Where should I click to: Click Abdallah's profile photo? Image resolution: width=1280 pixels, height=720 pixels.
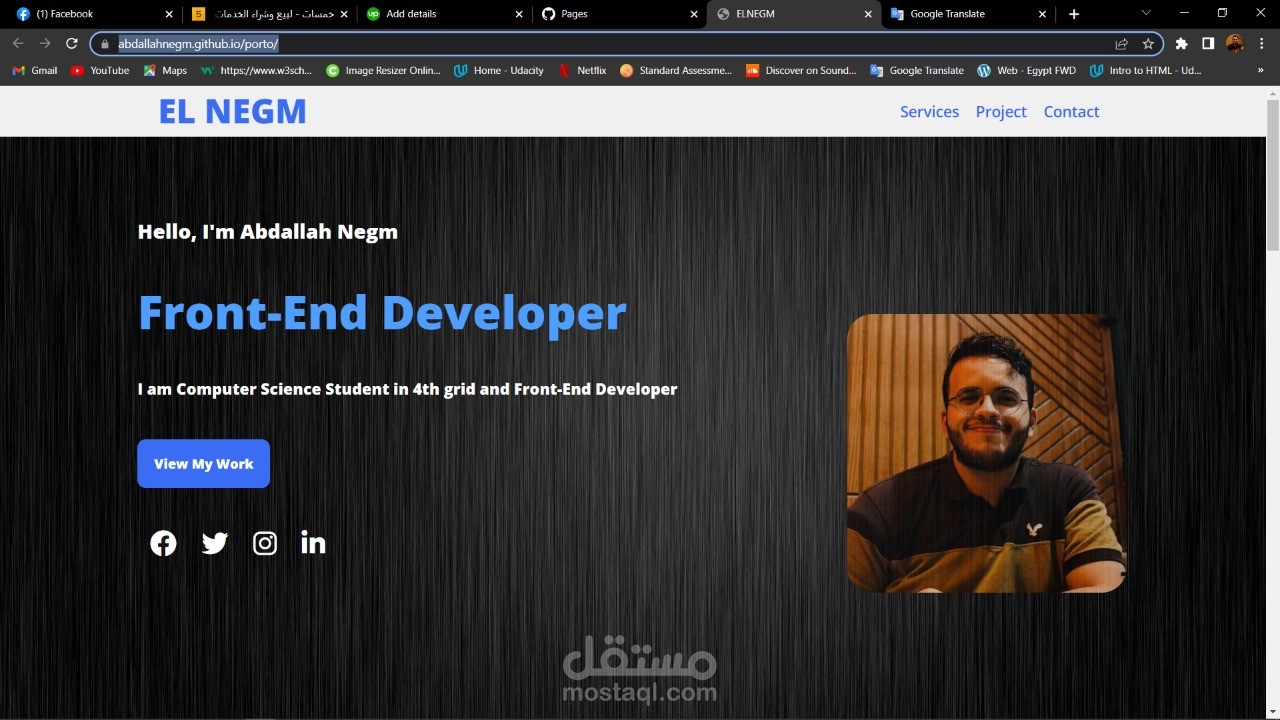(x=987, y=453)
